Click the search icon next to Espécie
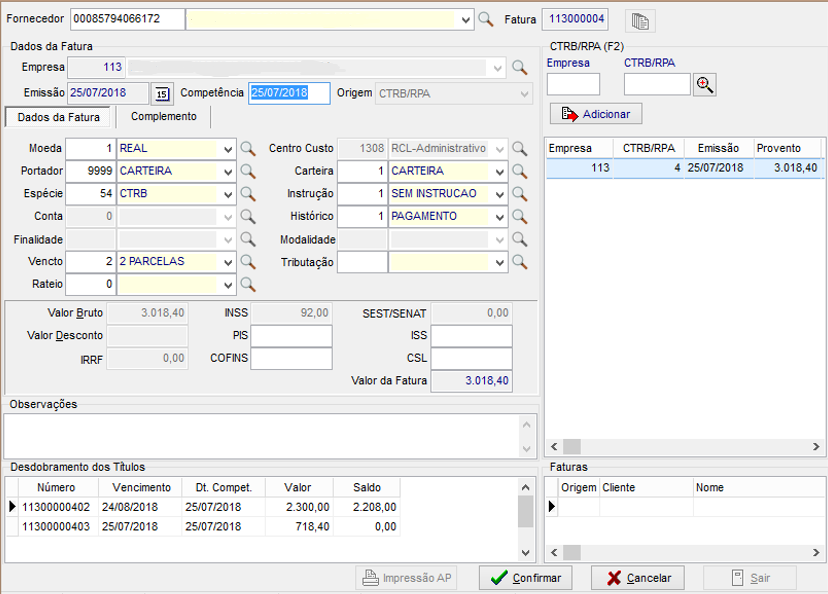The width and height of the screenshot is (828, 594). [x=248, y=193]
